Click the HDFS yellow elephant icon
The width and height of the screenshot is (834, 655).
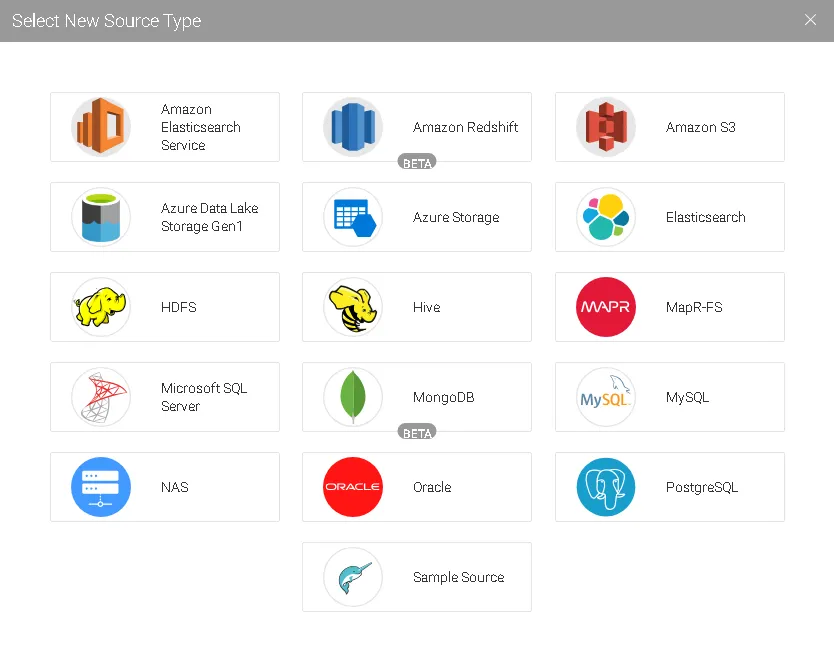click(101, 307)
